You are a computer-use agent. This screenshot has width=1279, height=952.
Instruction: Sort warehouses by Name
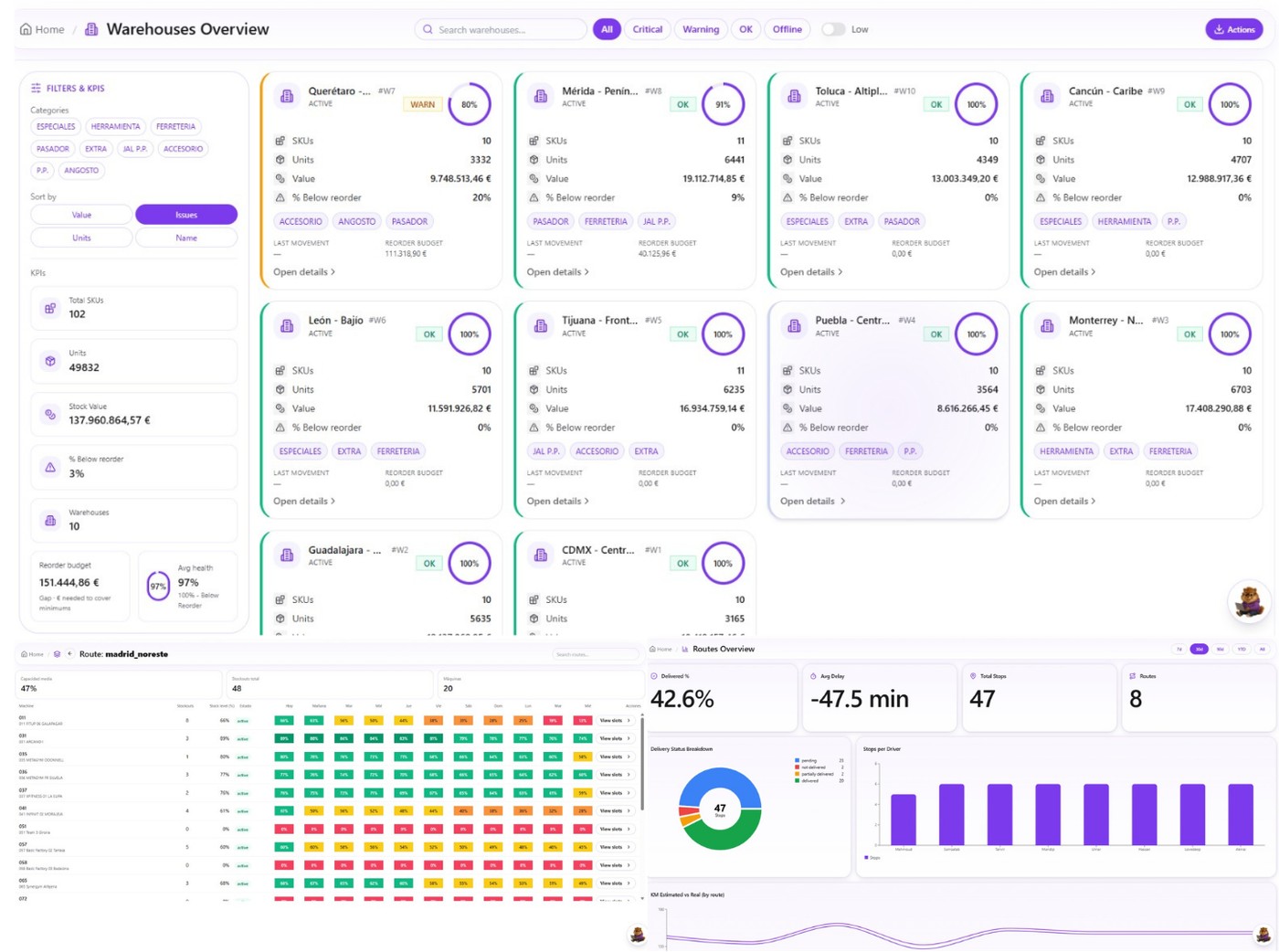pos(186,238)
